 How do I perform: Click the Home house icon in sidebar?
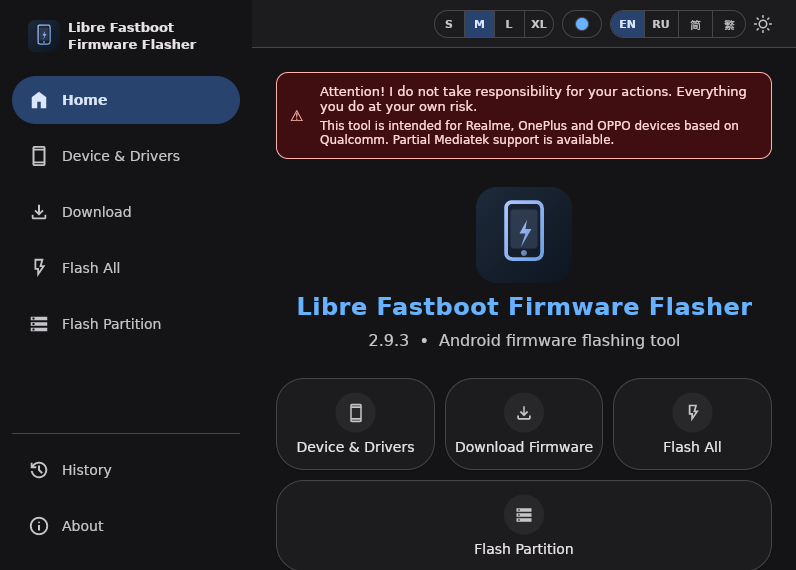39,100
